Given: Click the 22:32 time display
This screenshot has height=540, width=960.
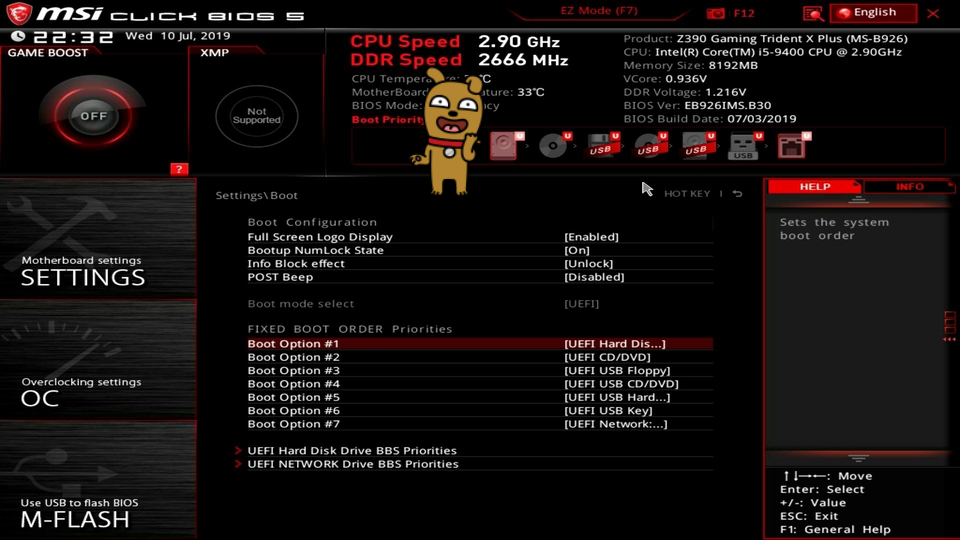Looking at the screenshot, I should [x=73, y=37].
